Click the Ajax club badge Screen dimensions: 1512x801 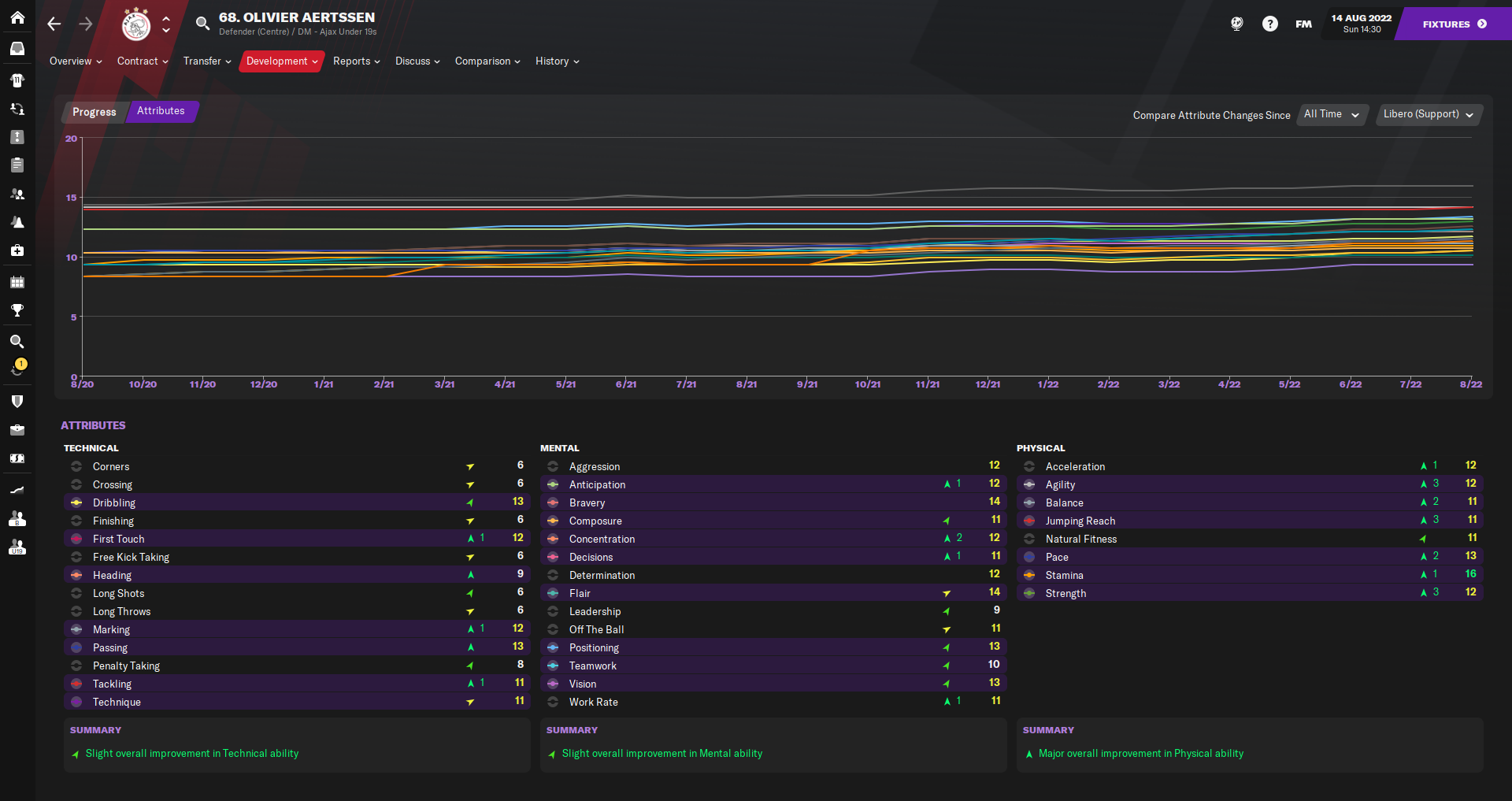pyautogui.click(x=136, y=24)
